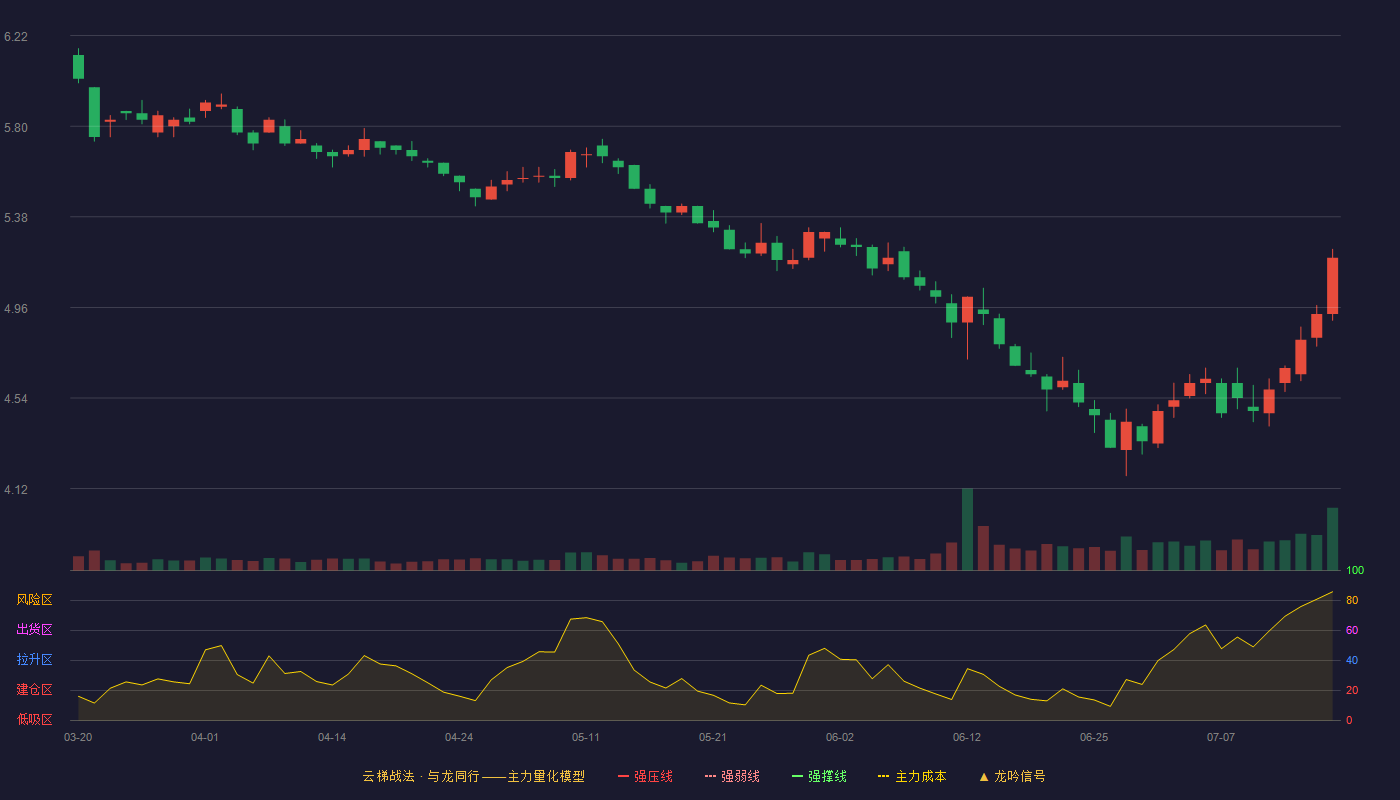Click the 06-12 date label

click(x=967, y=737)
